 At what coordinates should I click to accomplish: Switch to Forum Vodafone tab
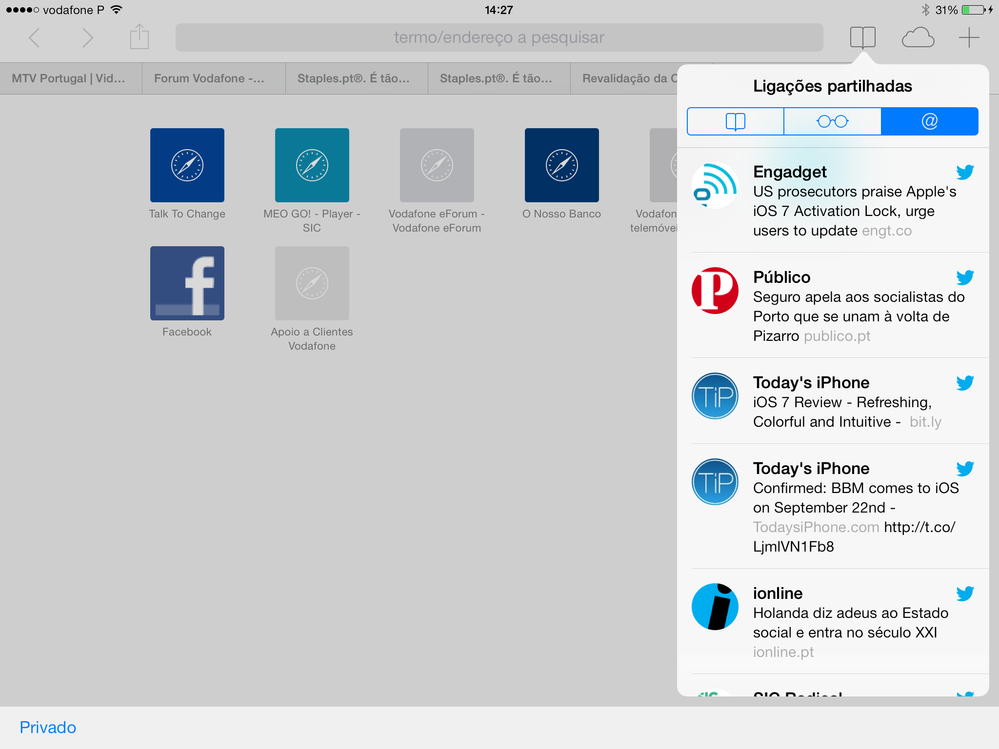[x=213, y=79]
